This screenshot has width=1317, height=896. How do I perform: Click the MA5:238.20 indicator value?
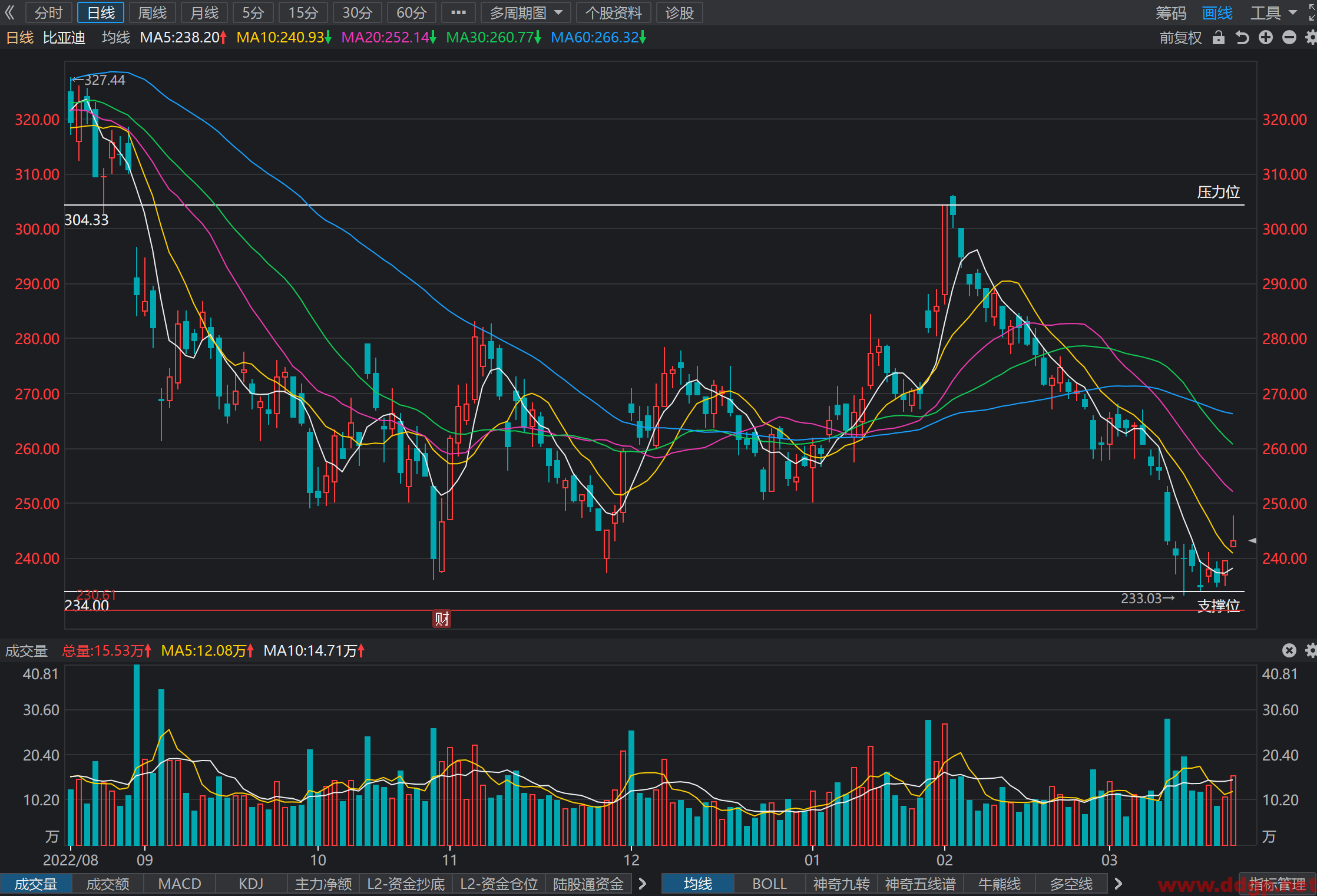coord(183,37)
